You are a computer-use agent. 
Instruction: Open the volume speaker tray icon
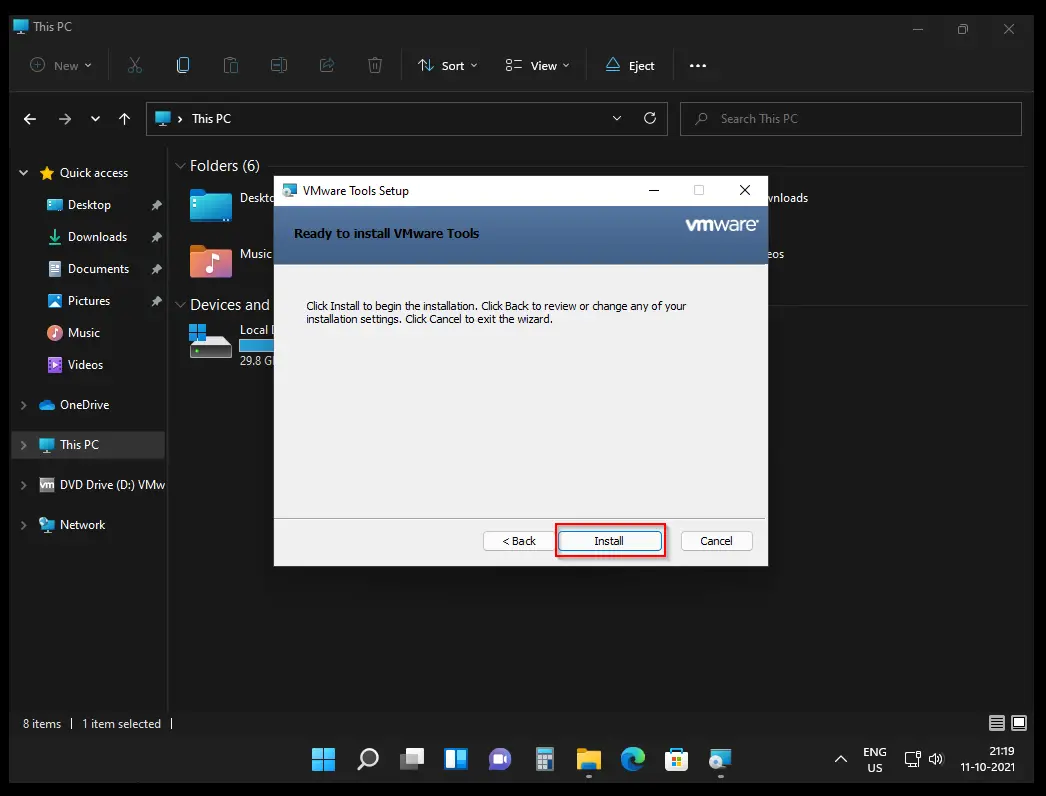(936, 759)
